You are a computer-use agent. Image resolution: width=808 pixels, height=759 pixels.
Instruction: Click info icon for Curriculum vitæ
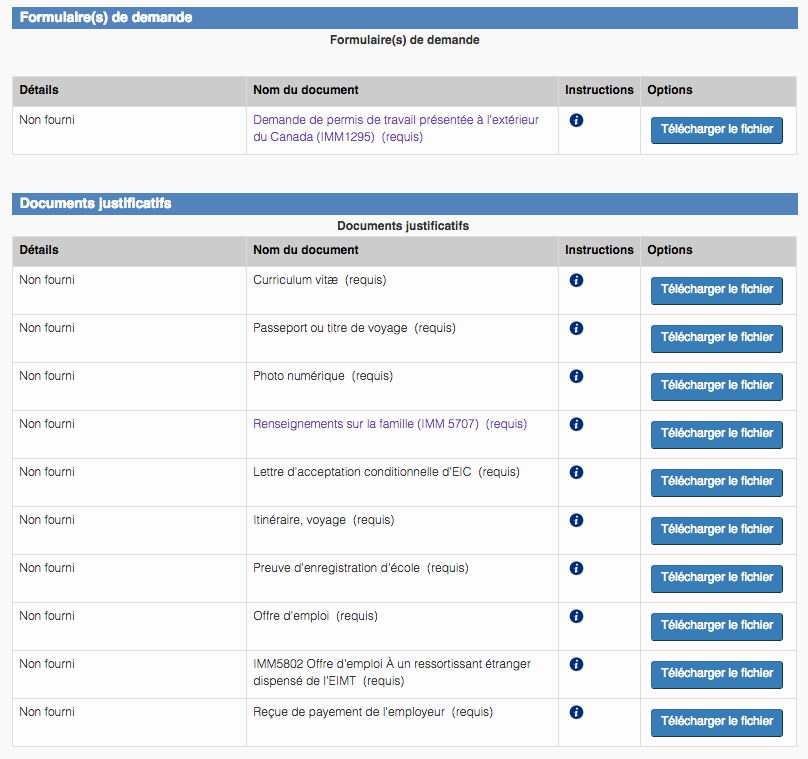click(x=576, y=280)
